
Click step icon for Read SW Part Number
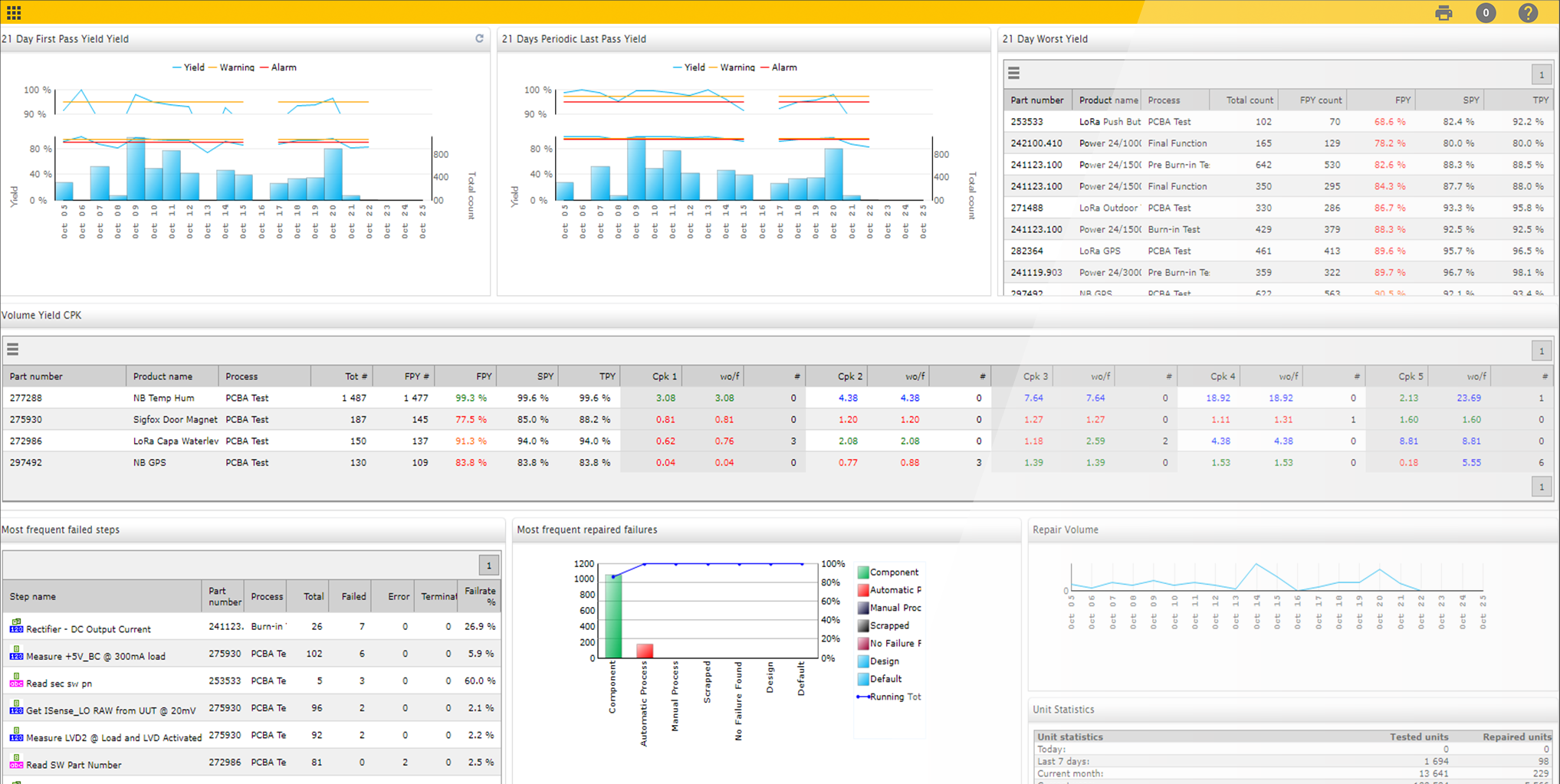[x=16, y=762]
